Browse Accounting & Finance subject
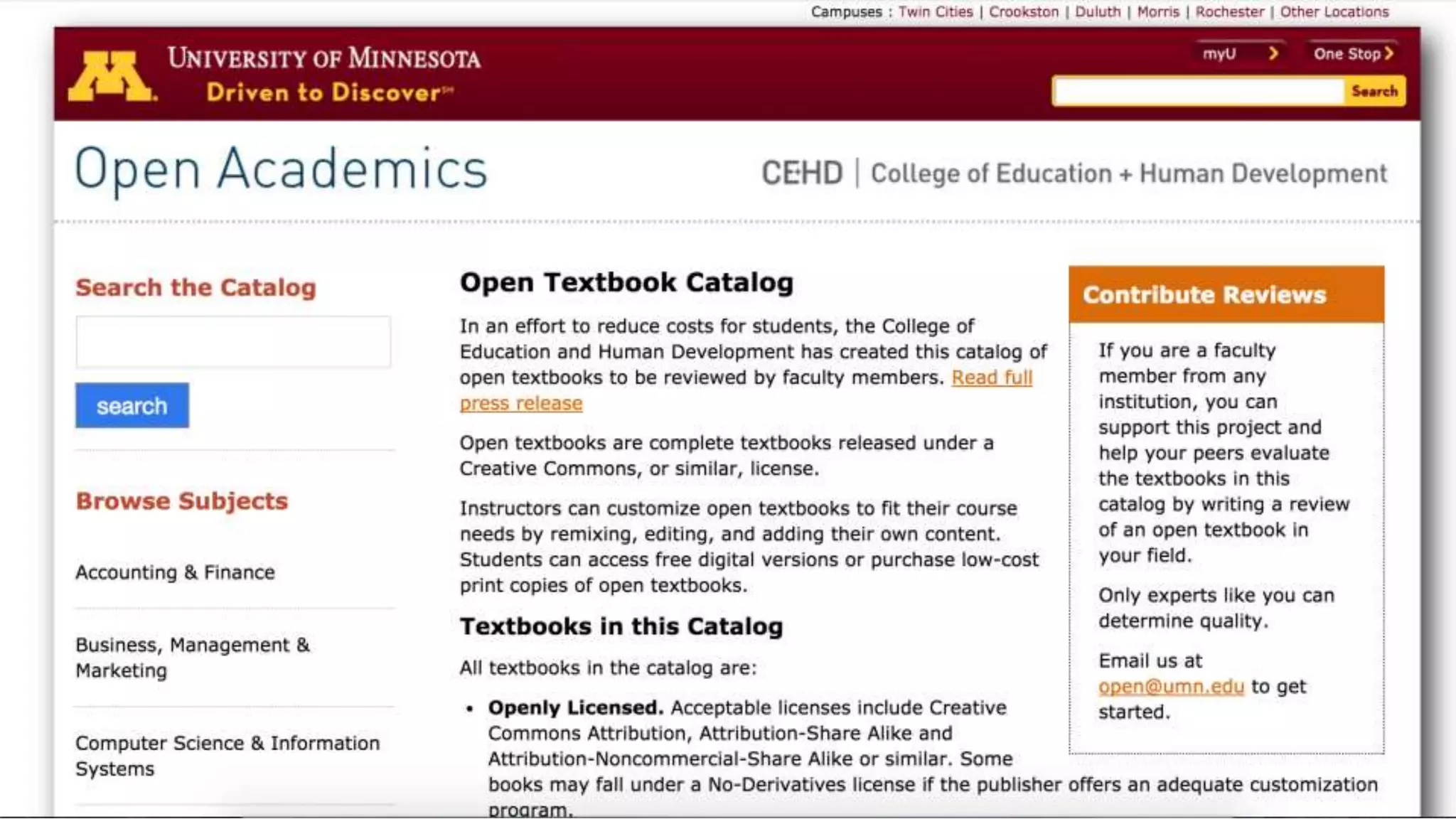Screen dimensions: 1456x819 (x=175, y=572)
